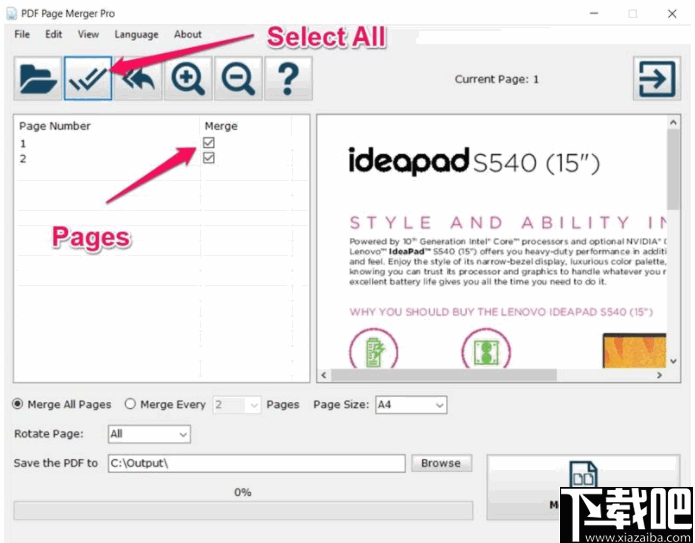Select the Merge All Pages radio button
This screenshot has width=695, height=543.
tap(18, 404)
